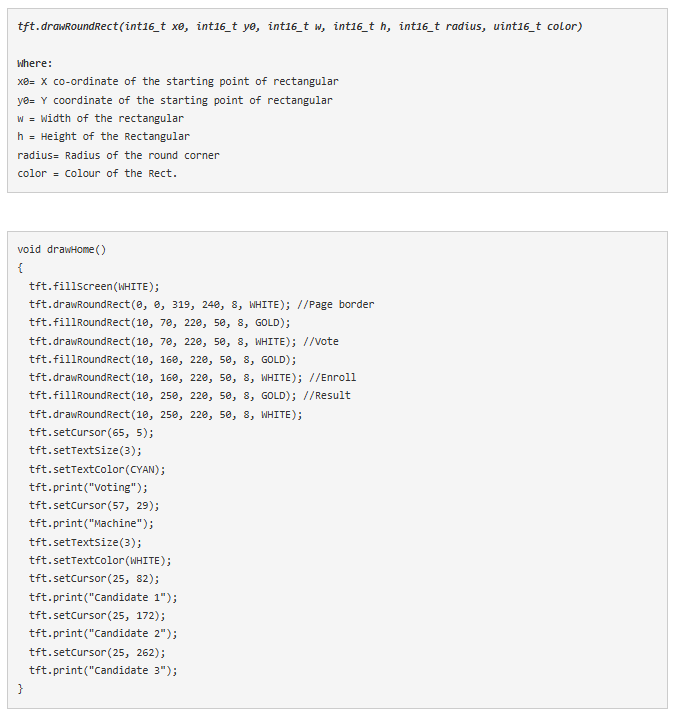Click the "h = Height of the Rectangular" line
Image resolution: width=677 pixels, height=715 pixels.
103,136
